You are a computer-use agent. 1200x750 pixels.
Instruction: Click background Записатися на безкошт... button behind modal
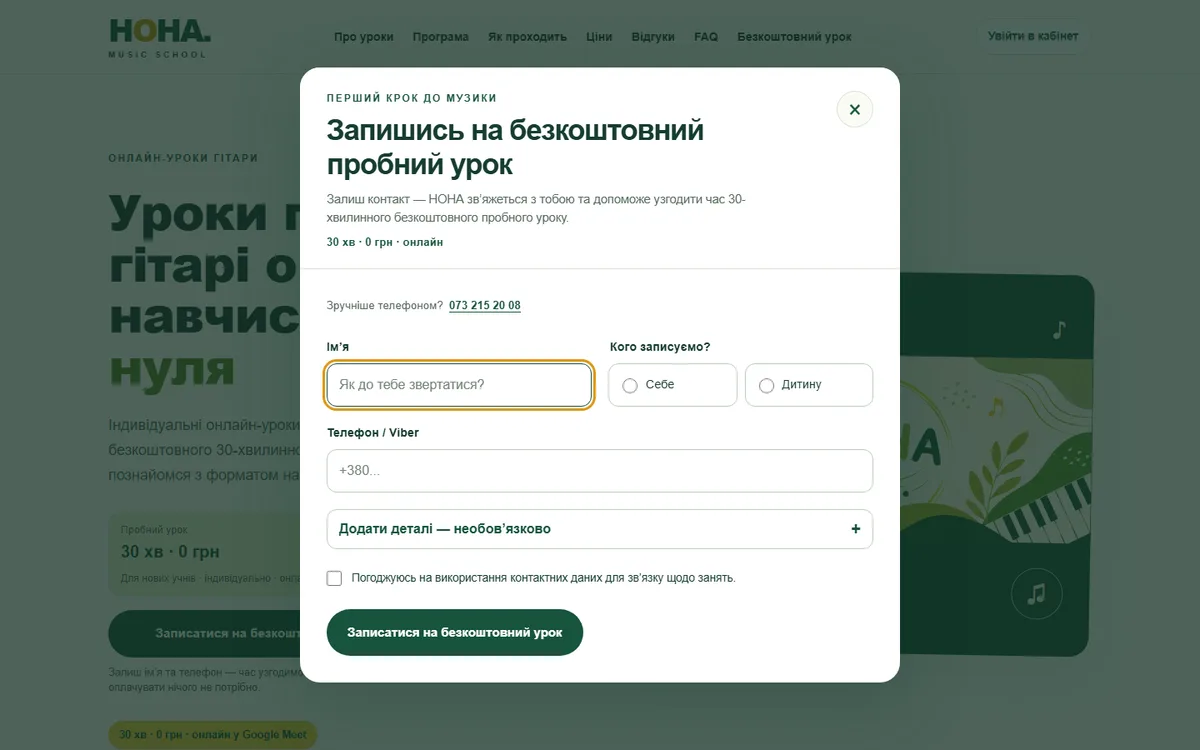pos(205,633)
